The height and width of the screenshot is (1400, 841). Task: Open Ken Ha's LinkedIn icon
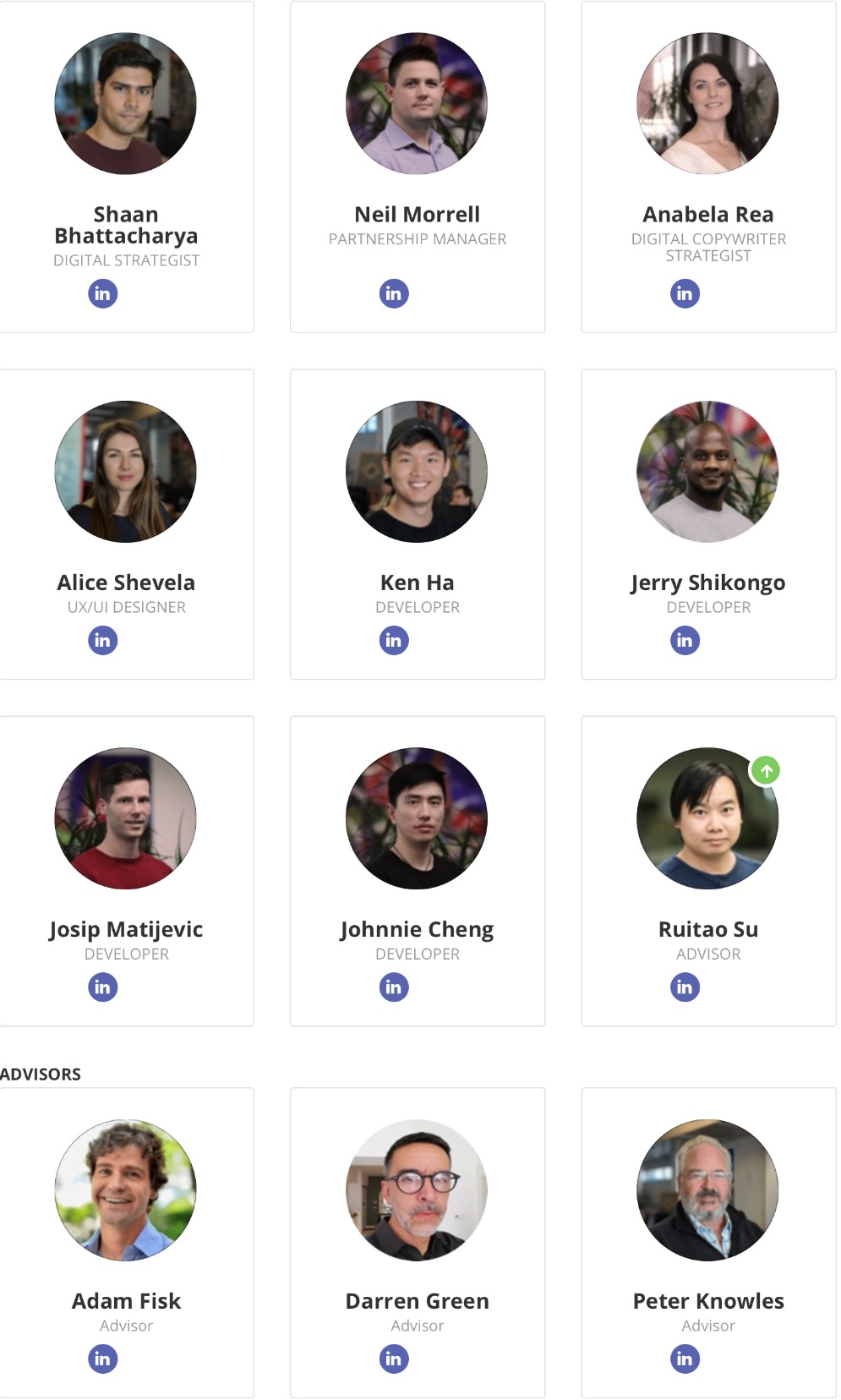pyautogui.click(x=394, y=640)
